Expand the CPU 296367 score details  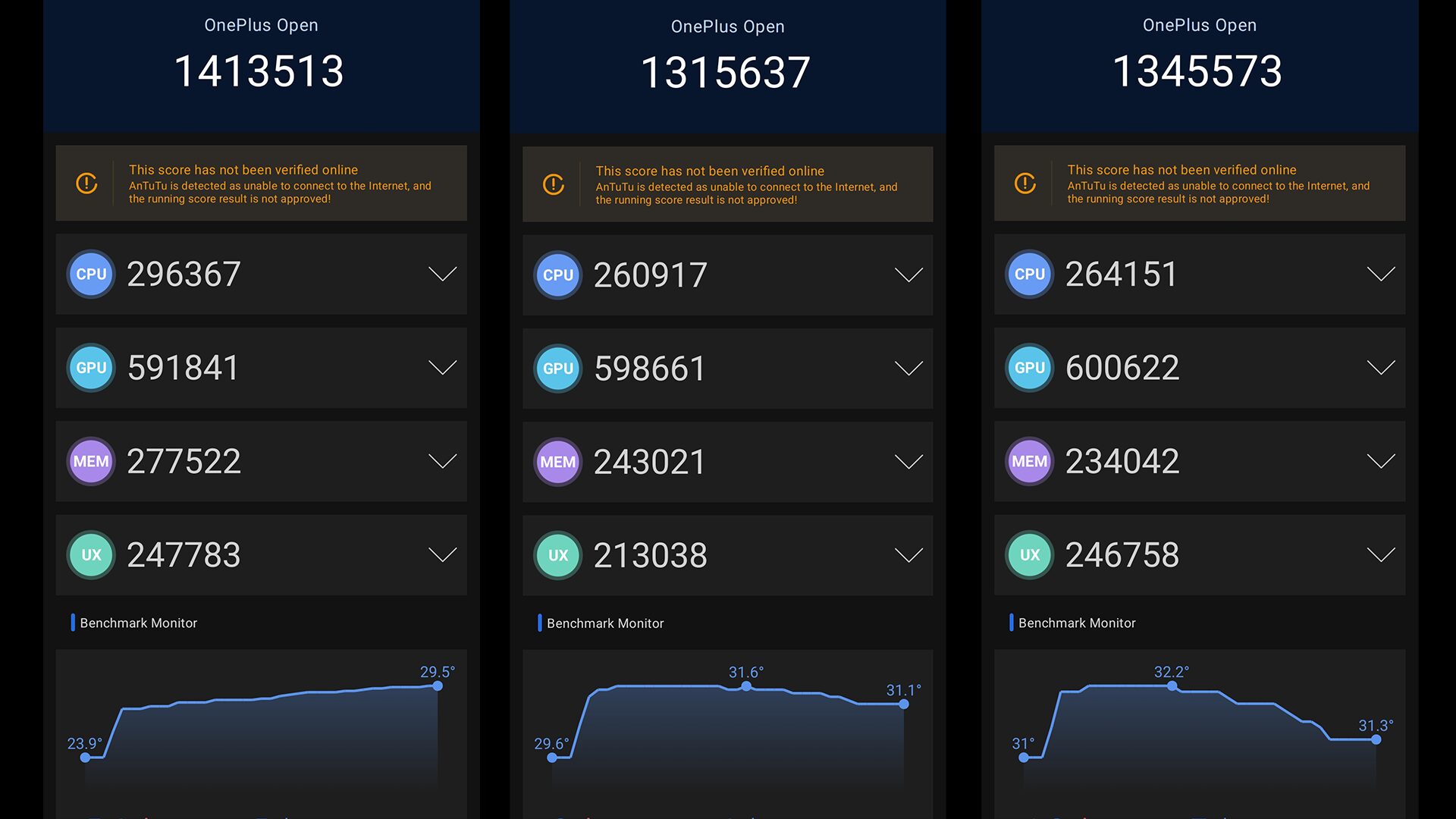[x=443, y=274]
